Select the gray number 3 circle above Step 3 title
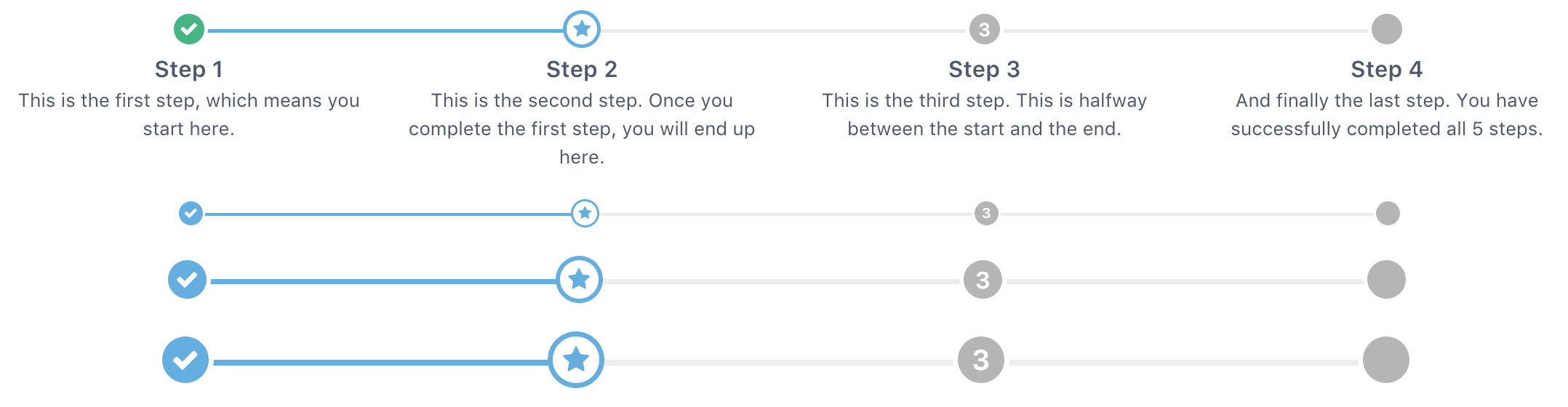 984,29
